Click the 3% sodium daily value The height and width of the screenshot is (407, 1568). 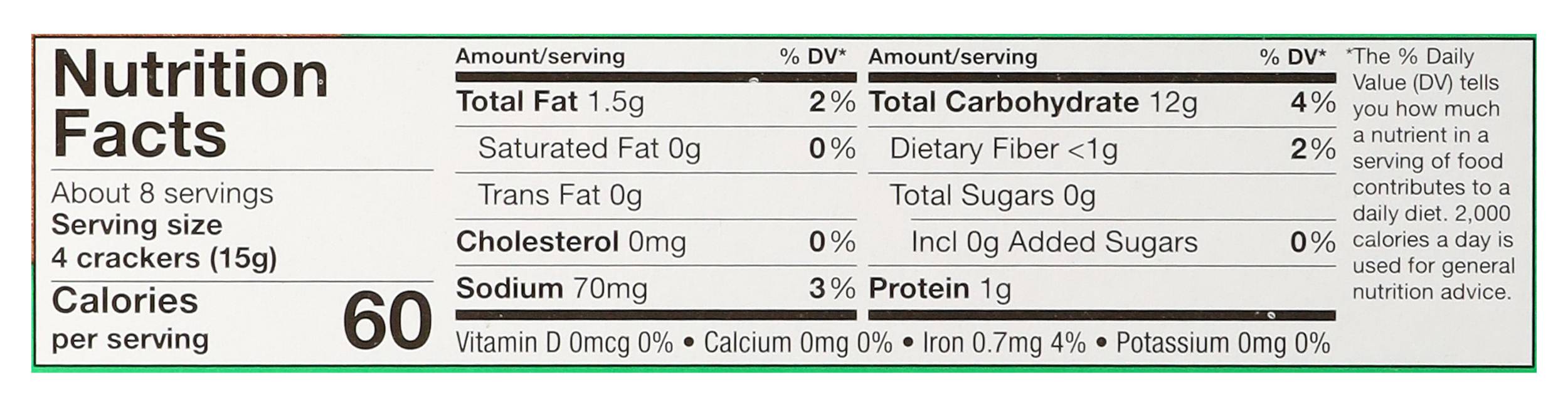(x=832, y=288)
